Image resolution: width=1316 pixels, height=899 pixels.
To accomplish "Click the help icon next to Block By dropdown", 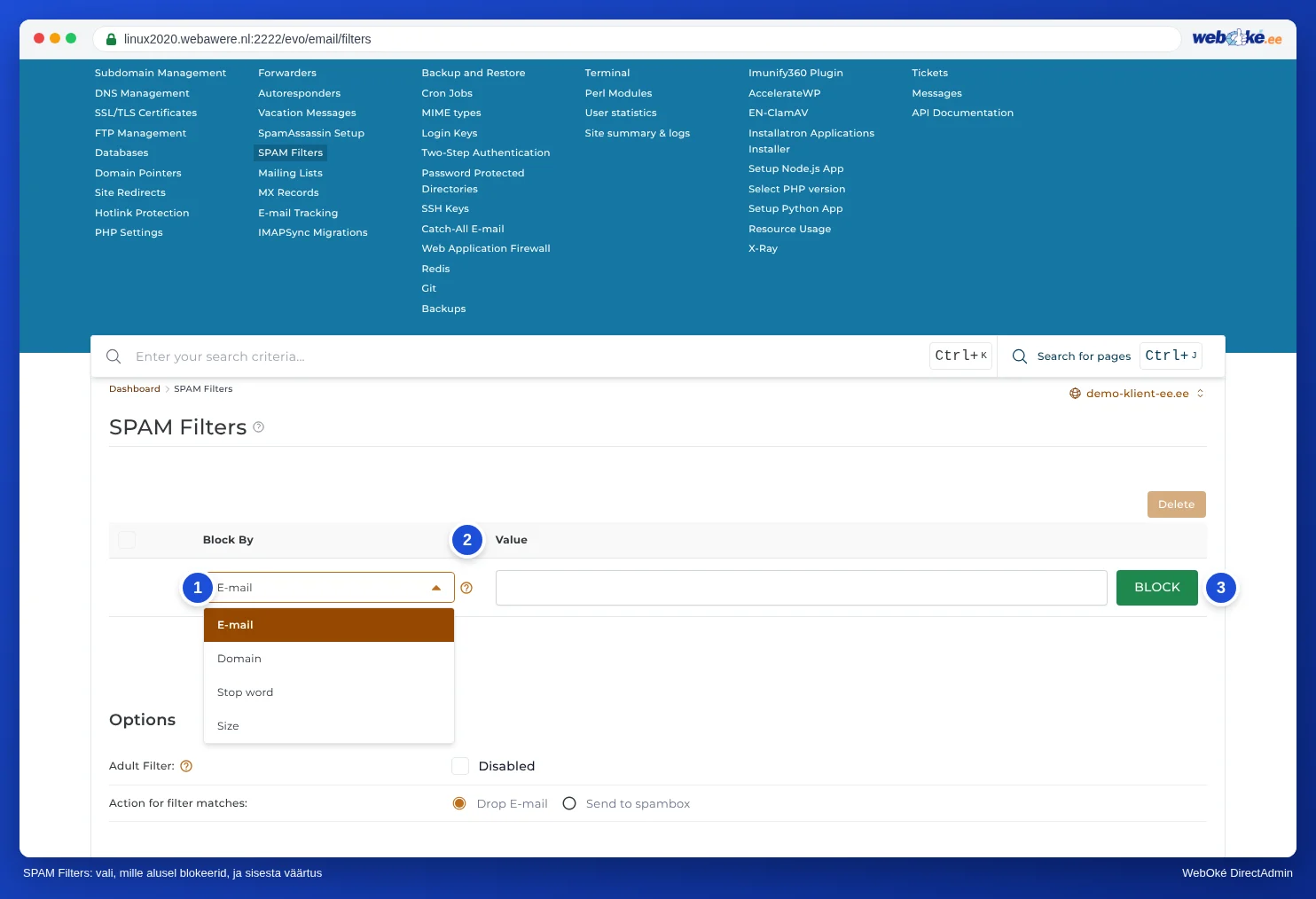I will point(466,588).
